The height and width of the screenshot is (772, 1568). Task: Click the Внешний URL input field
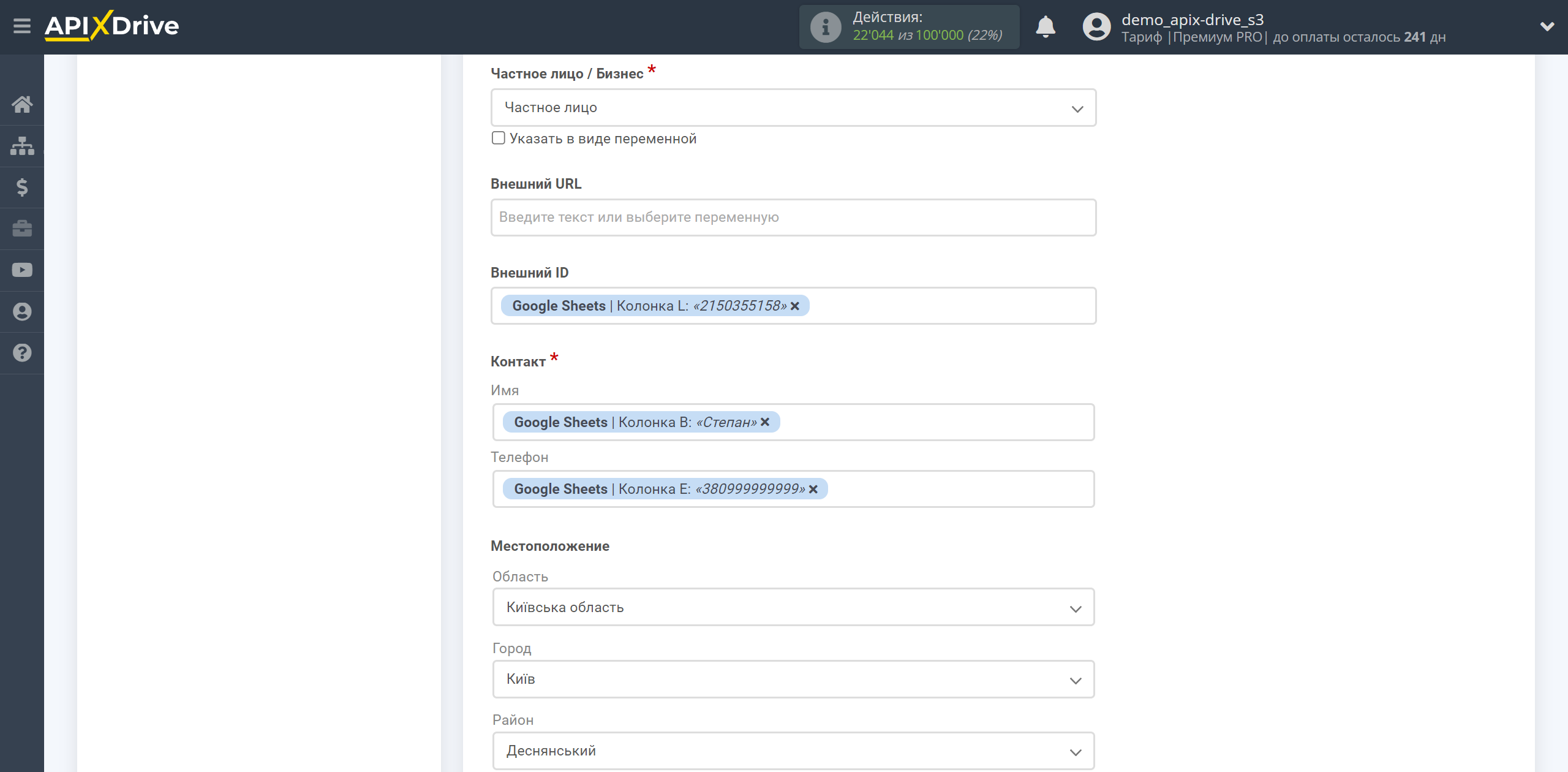click(793, 218)
